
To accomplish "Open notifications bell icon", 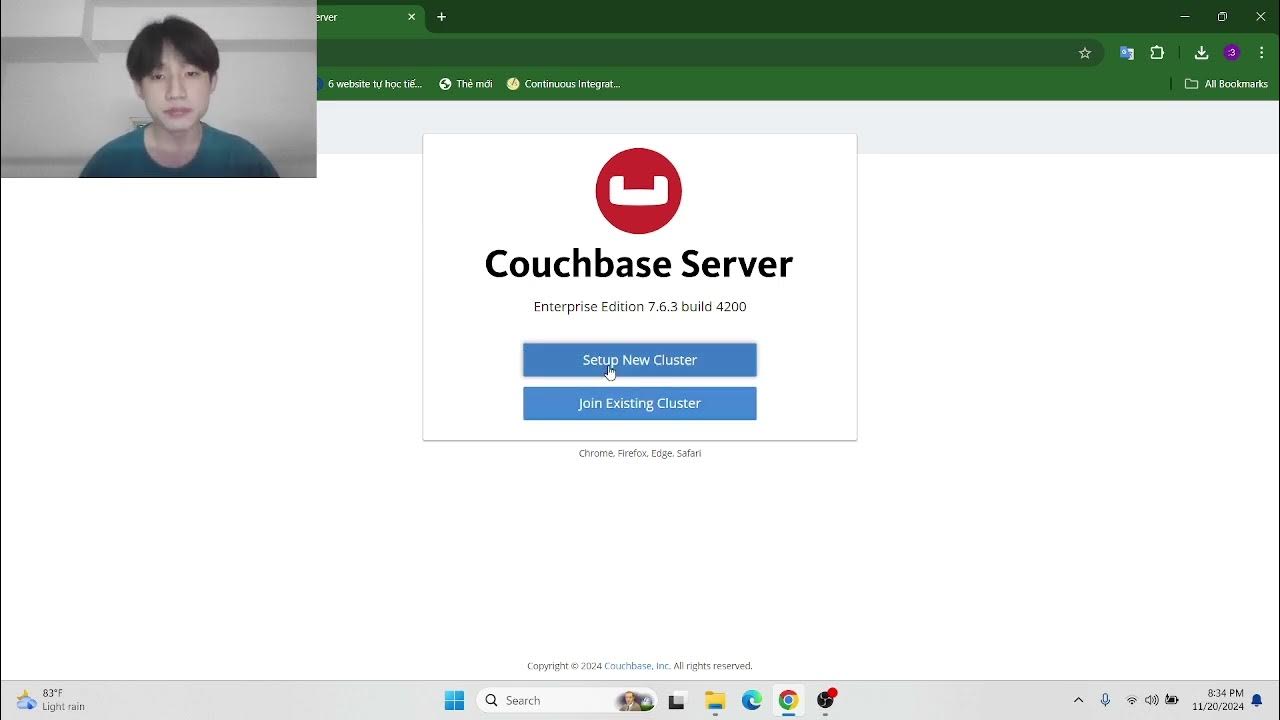I will 1257,701.
